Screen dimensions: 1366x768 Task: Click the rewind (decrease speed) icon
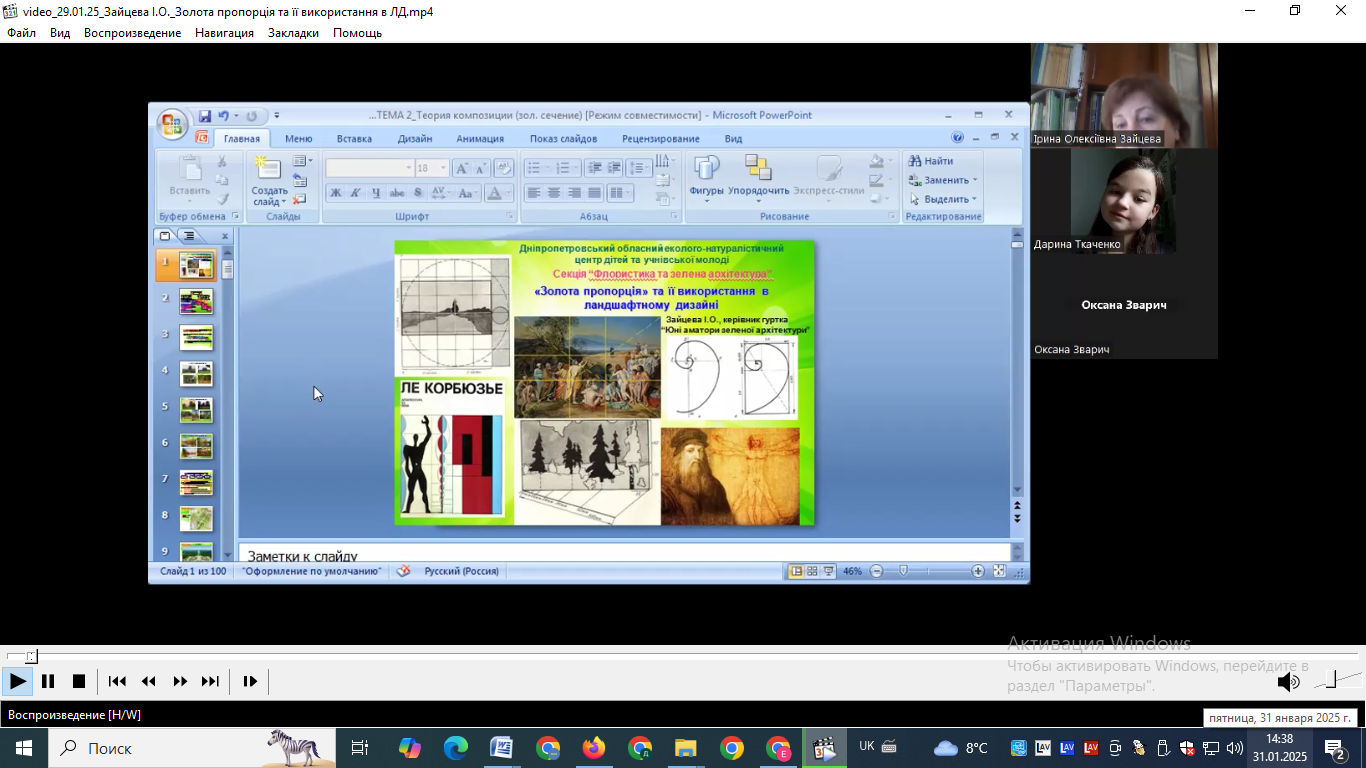(148, 681)
